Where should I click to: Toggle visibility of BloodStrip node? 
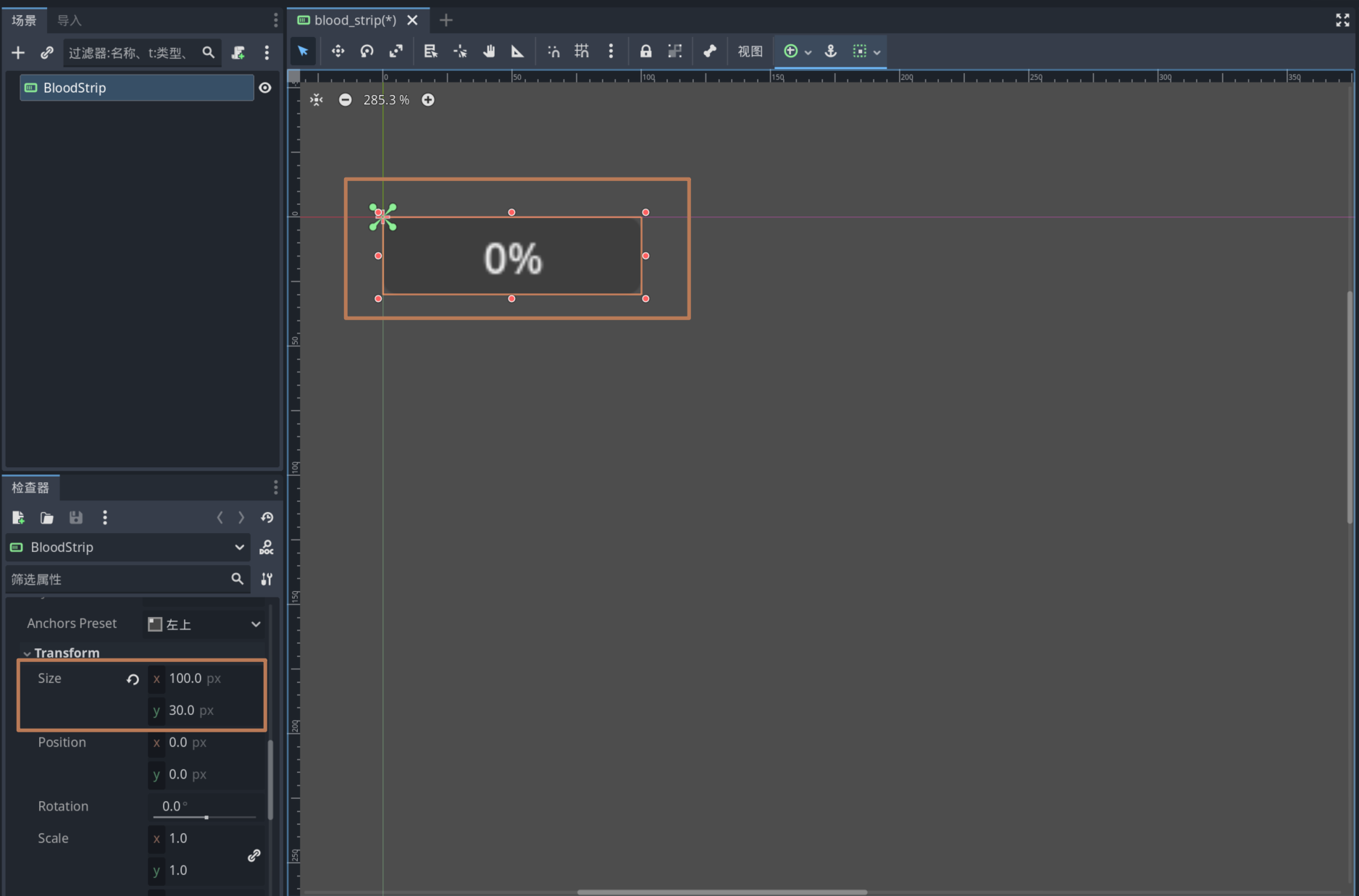tap(265, 88)
